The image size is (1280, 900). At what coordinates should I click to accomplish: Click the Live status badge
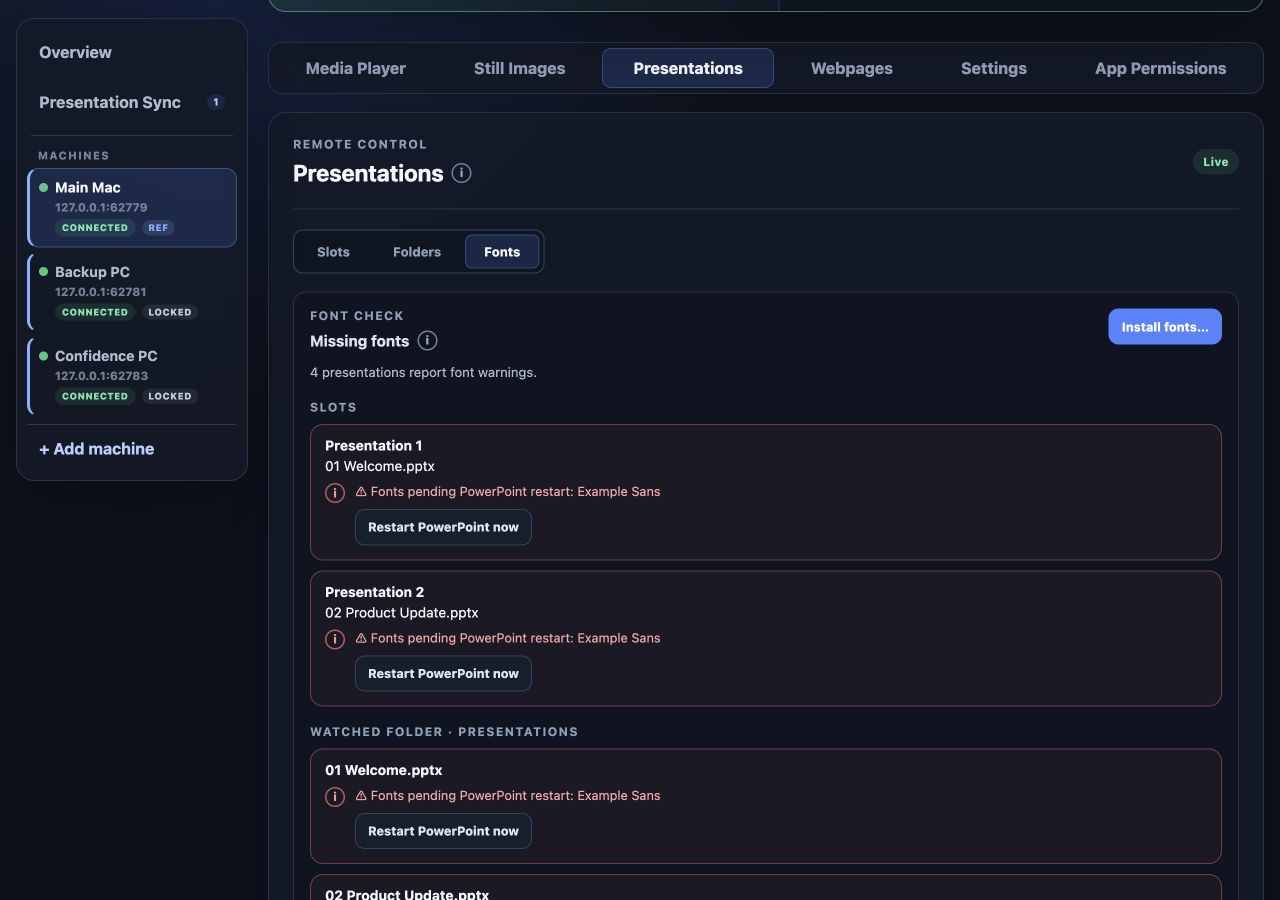(1215, 162)
